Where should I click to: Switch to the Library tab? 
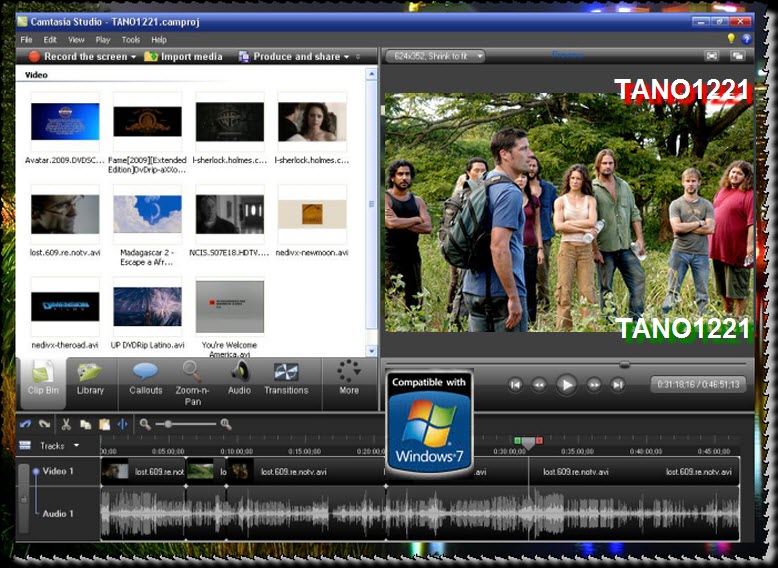click(90, 379)
